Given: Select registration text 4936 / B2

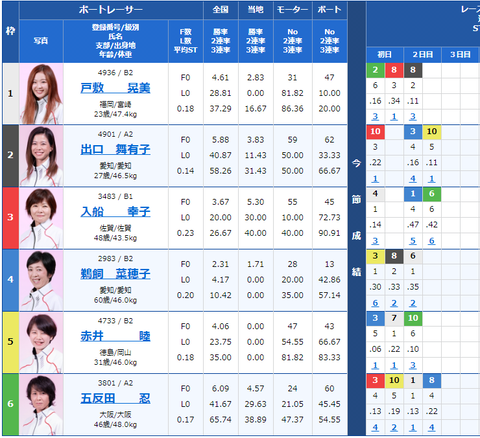Looking at the screenshot, I should [115, 73].
